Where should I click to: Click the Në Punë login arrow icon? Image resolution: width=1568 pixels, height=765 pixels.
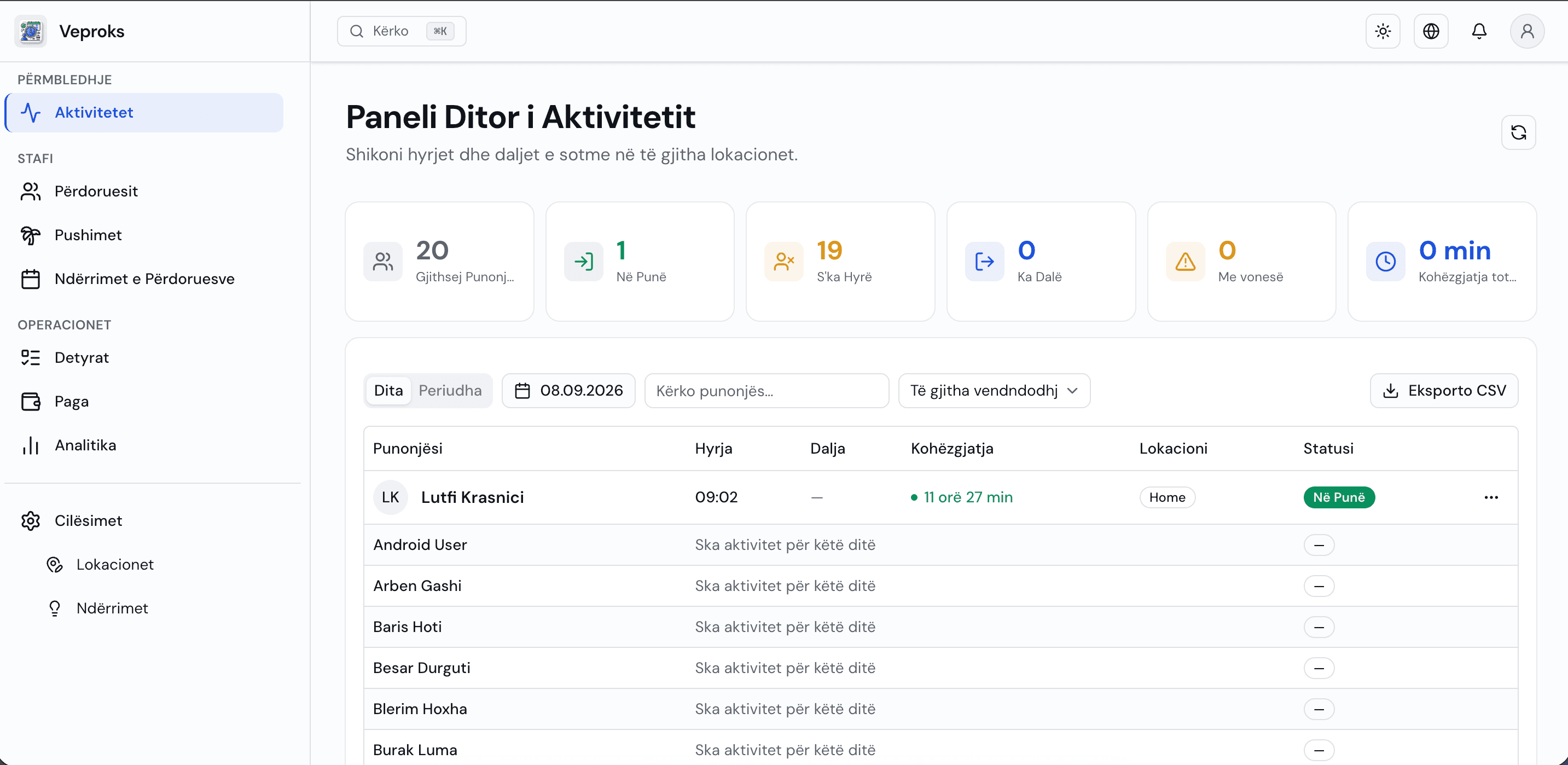583,262
